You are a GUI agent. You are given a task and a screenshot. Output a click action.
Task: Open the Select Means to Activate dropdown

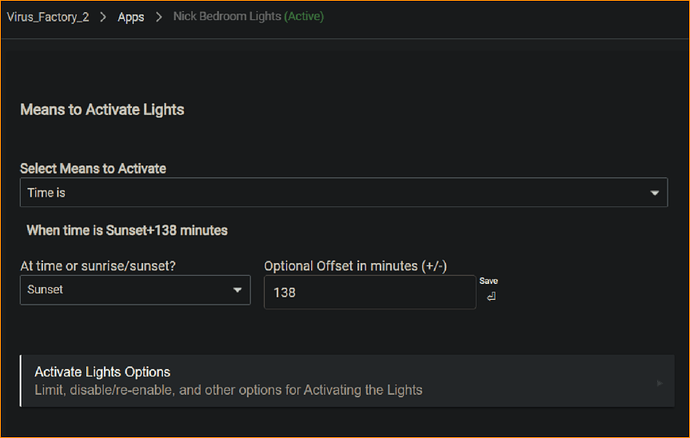[343, 192]
